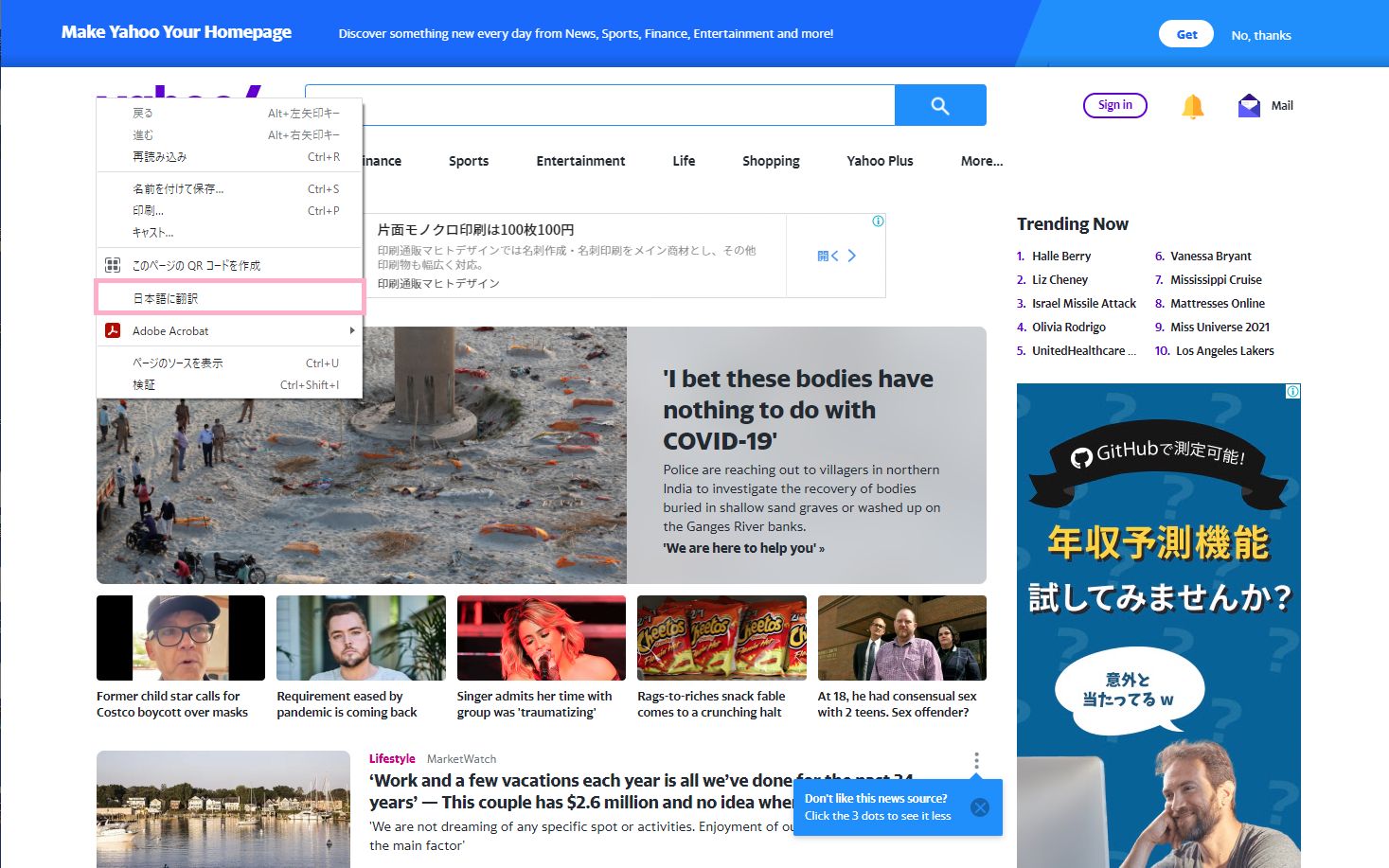Click the ad info icon on GitHub banner

(x=1292, y=391)
